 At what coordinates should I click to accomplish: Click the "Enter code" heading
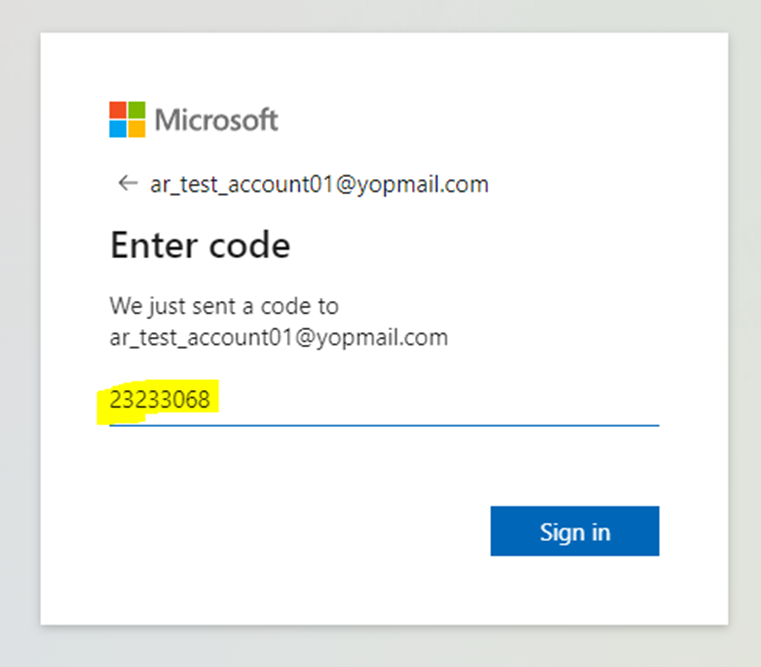(x=200, y=245)
